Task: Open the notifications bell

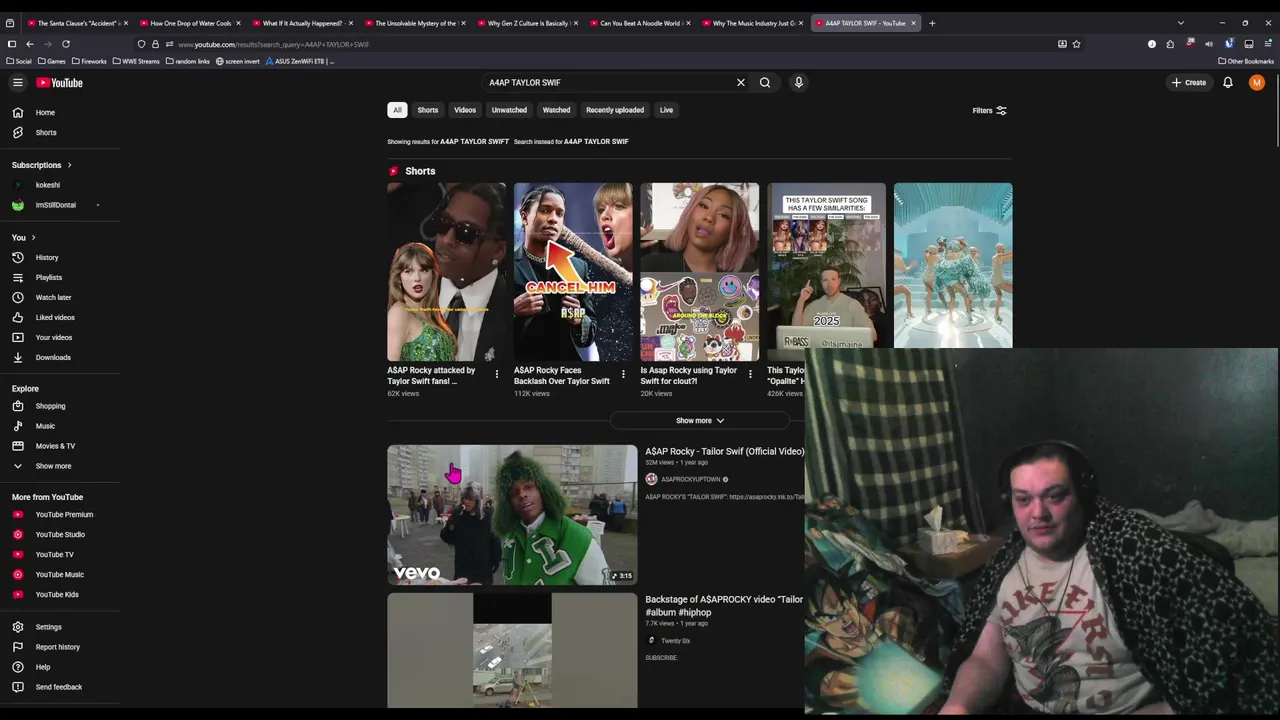Action: [x=1228, y=83]
